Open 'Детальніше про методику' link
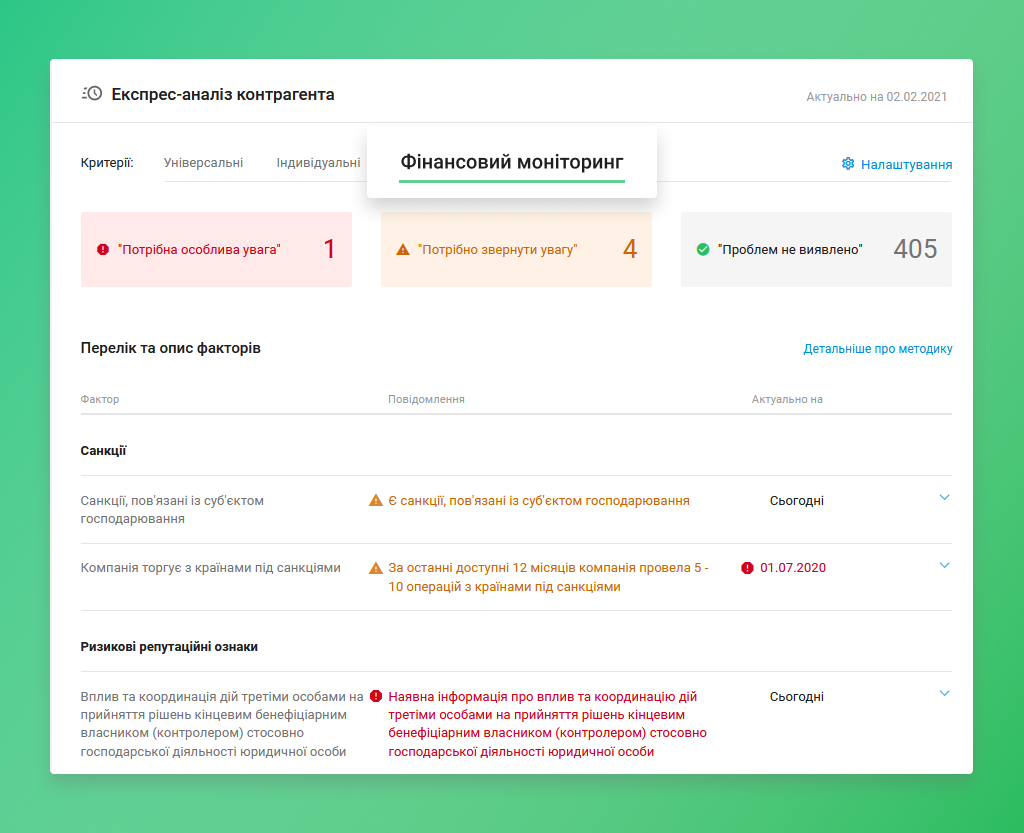The height and width of the screenshot is (833, 1024). click(x=877, y=349)
